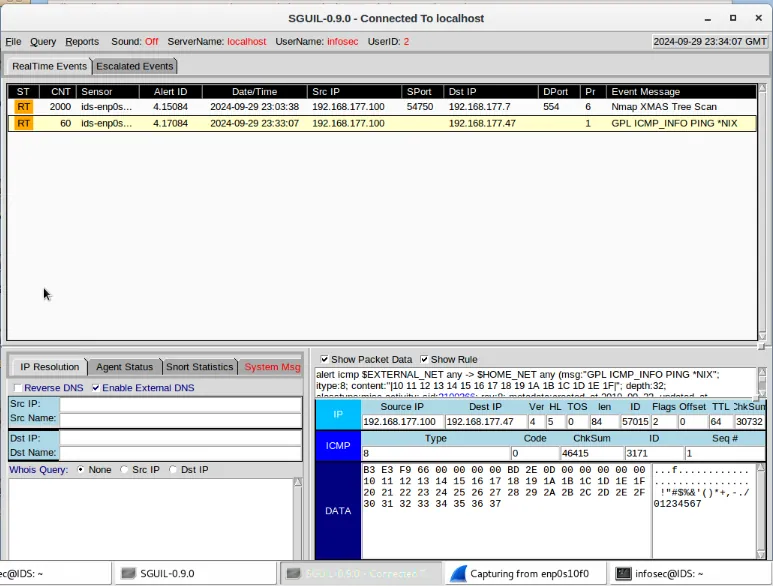
Task: Open Wireshark Capturing from enp0s10f0 taskbar item
Action: (524, 574)
